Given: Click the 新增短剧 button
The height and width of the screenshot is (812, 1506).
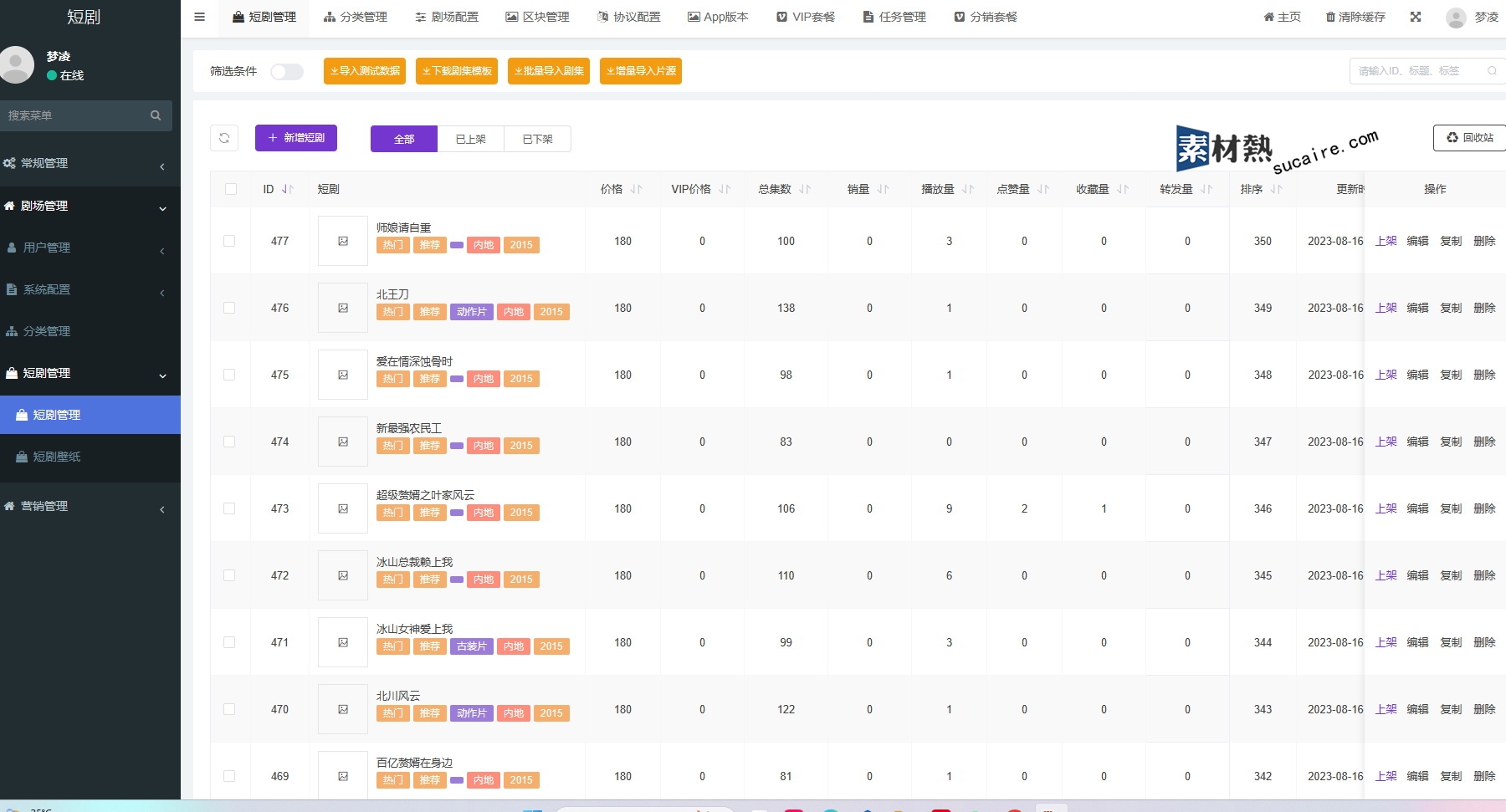Looking at the screenshot, I should point(296,138).
